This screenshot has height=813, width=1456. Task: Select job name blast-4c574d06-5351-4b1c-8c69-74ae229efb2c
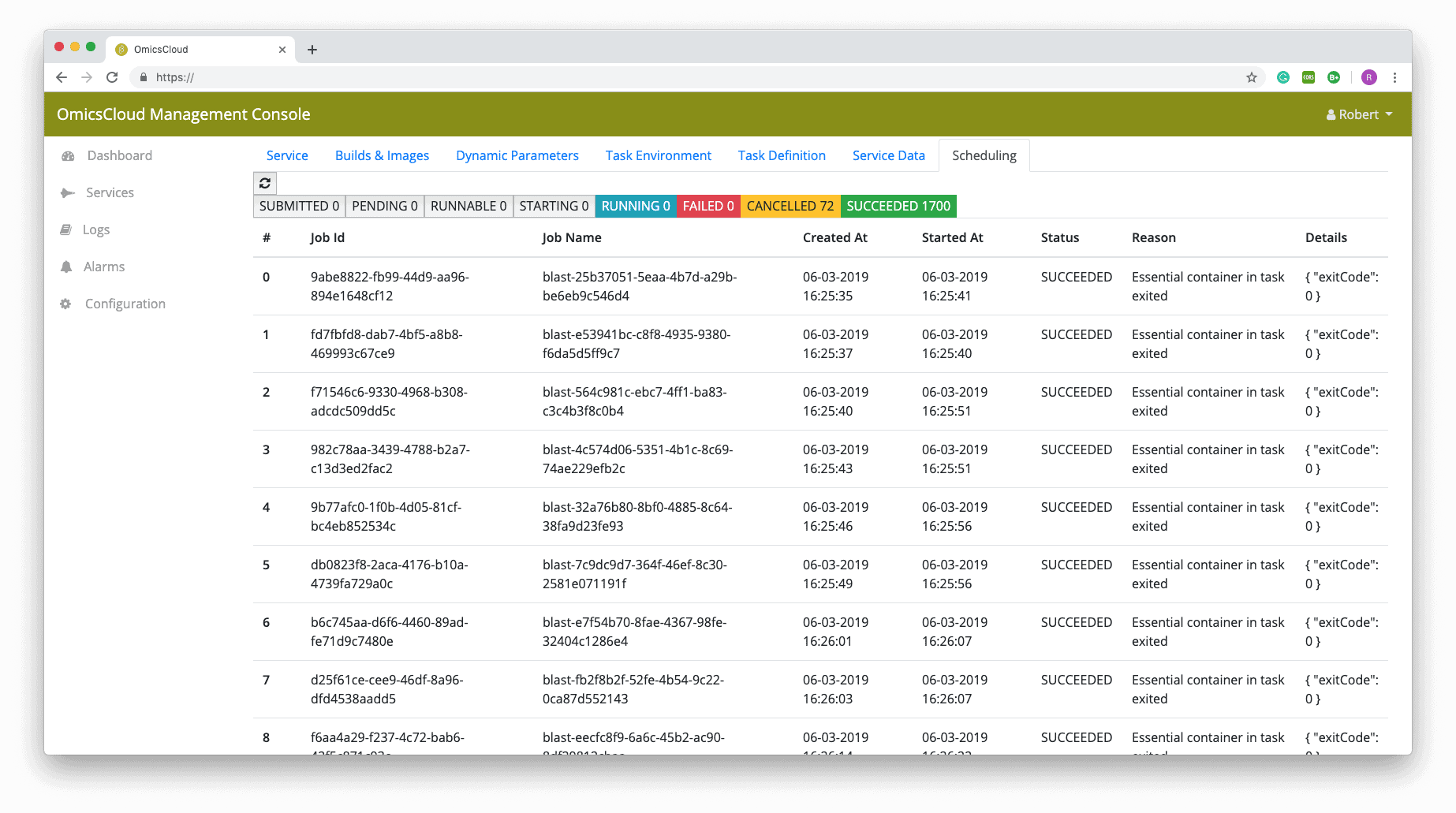coord(637,460)
